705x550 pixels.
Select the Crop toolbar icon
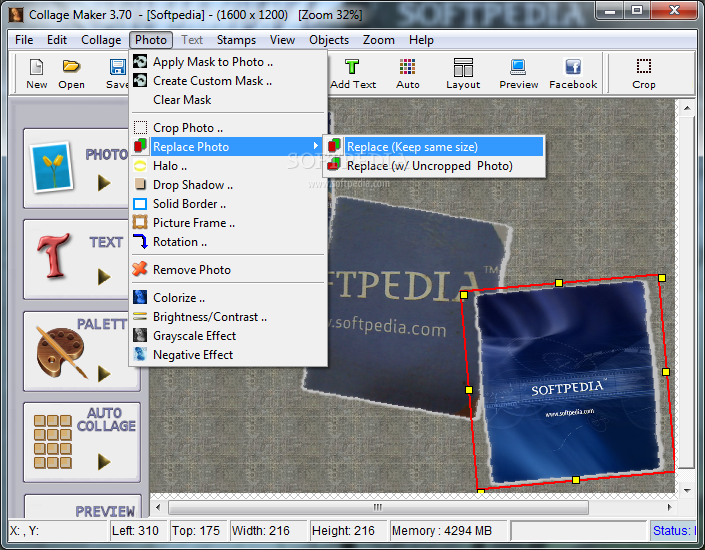coord(643,66)
